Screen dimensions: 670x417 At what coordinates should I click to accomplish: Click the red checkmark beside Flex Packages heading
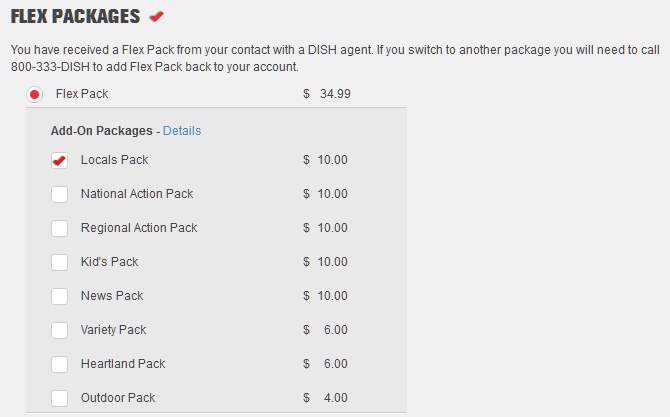click(x=156, y=16)
